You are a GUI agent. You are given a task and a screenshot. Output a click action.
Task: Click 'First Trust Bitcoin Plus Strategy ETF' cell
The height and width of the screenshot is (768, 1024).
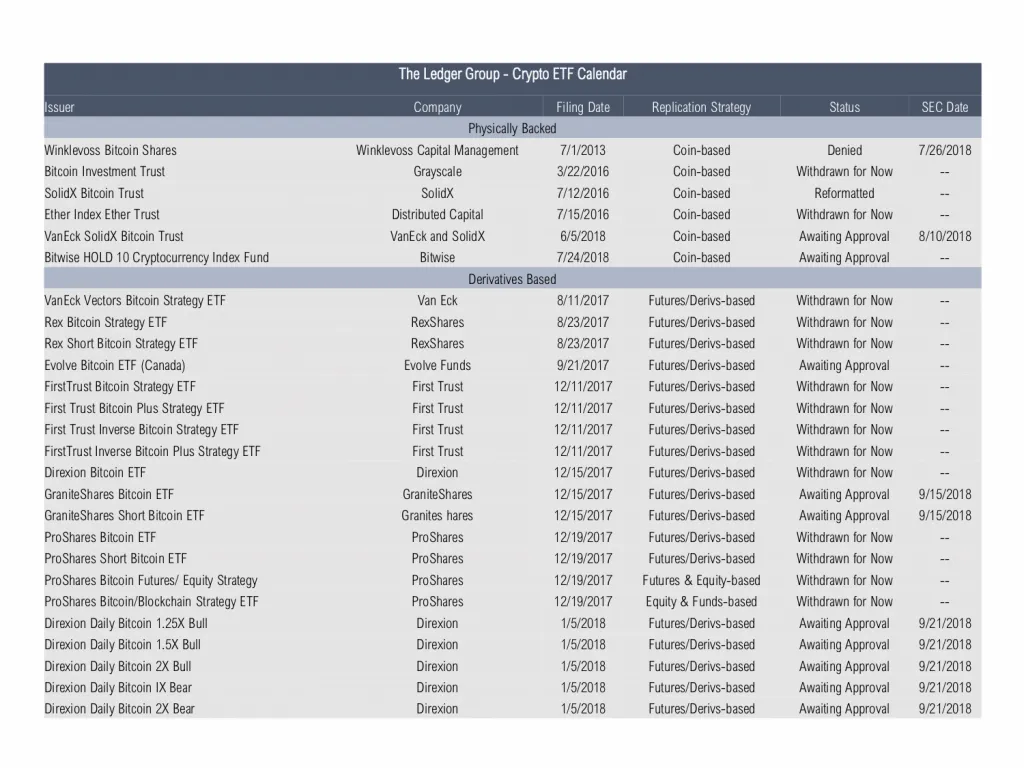135,409
